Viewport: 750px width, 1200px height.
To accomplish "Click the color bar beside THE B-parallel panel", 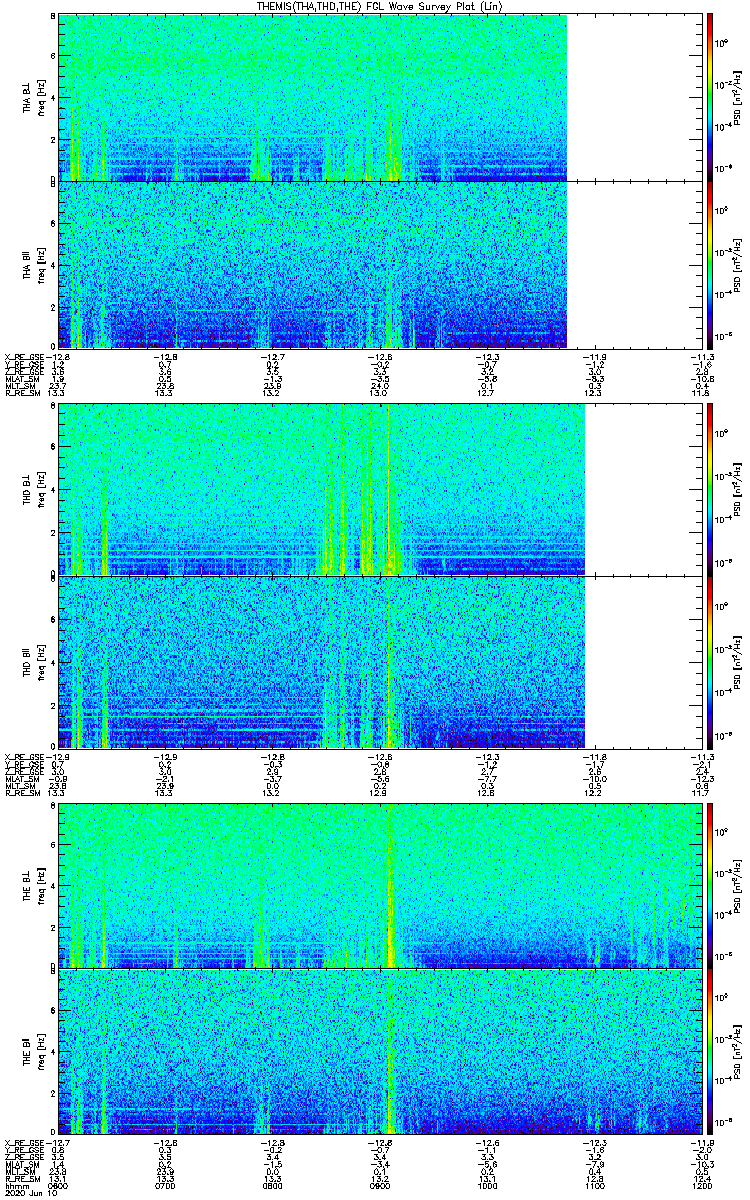I will [x=709, y=1054].
